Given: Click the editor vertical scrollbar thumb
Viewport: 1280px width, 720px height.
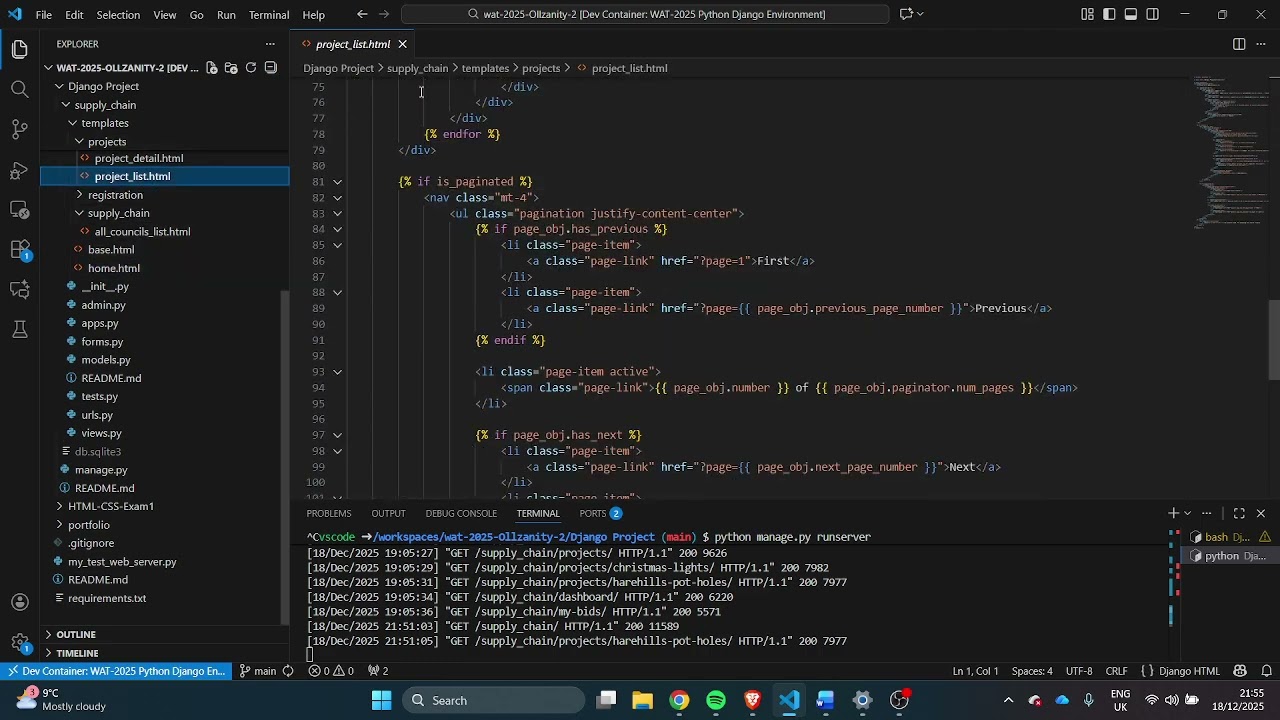Looking at the screenshot, I should click(1274, 340).
